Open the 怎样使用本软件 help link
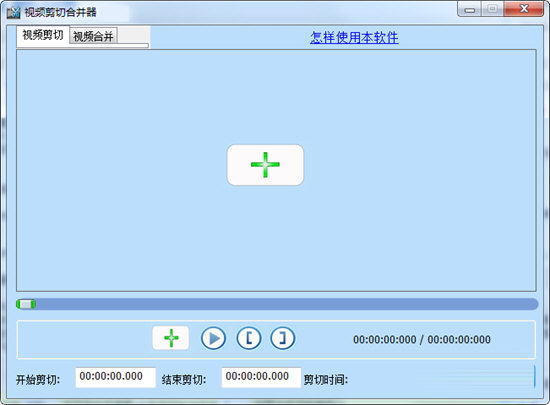Image resolution: width=550 pixels, height=405 pixels. point(354,38)
